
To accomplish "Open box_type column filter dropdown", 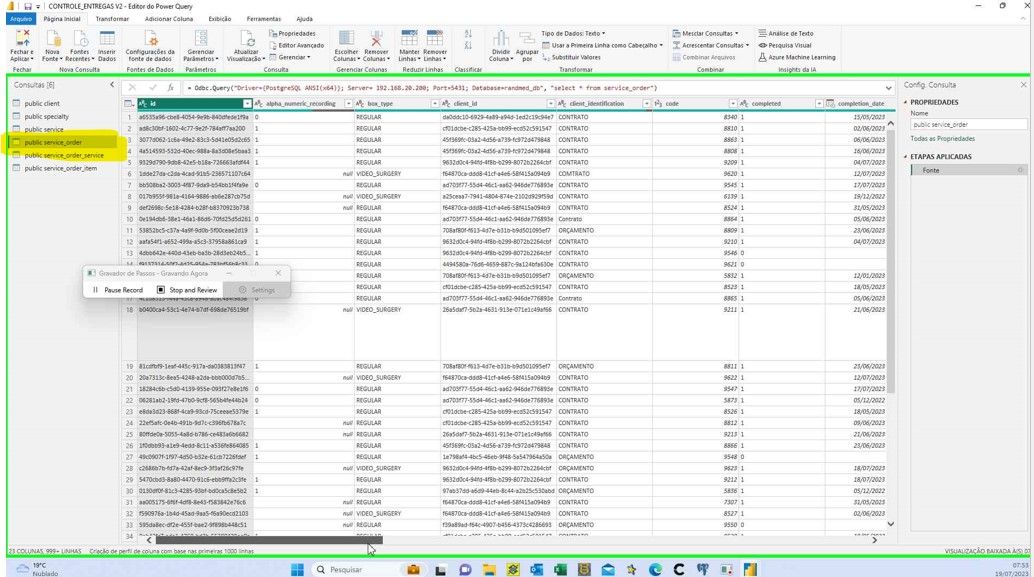I will (435, 104).
